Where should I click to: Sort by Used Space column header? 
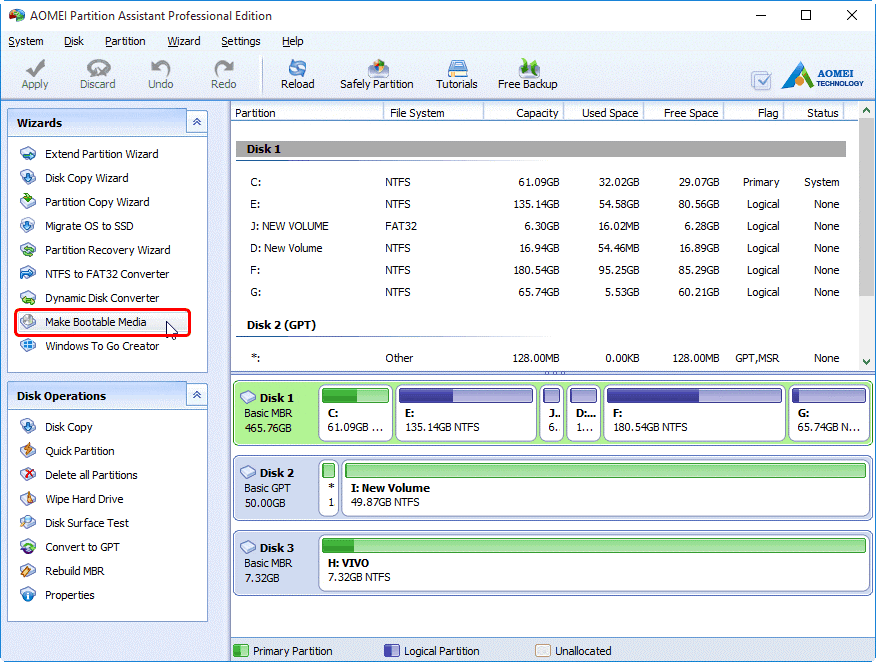pyautogui.click(x=604, y=113)
